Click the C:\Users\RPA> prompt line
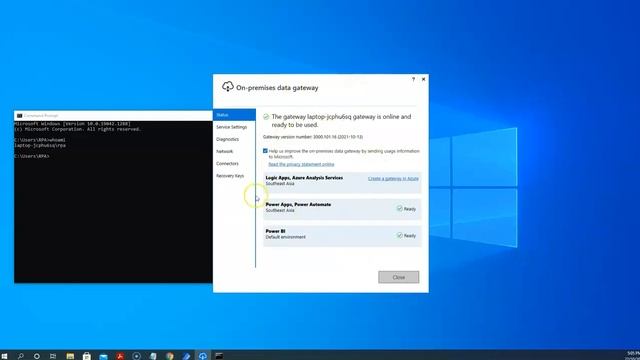The image size is (640, 360). [x=31, y=156]
